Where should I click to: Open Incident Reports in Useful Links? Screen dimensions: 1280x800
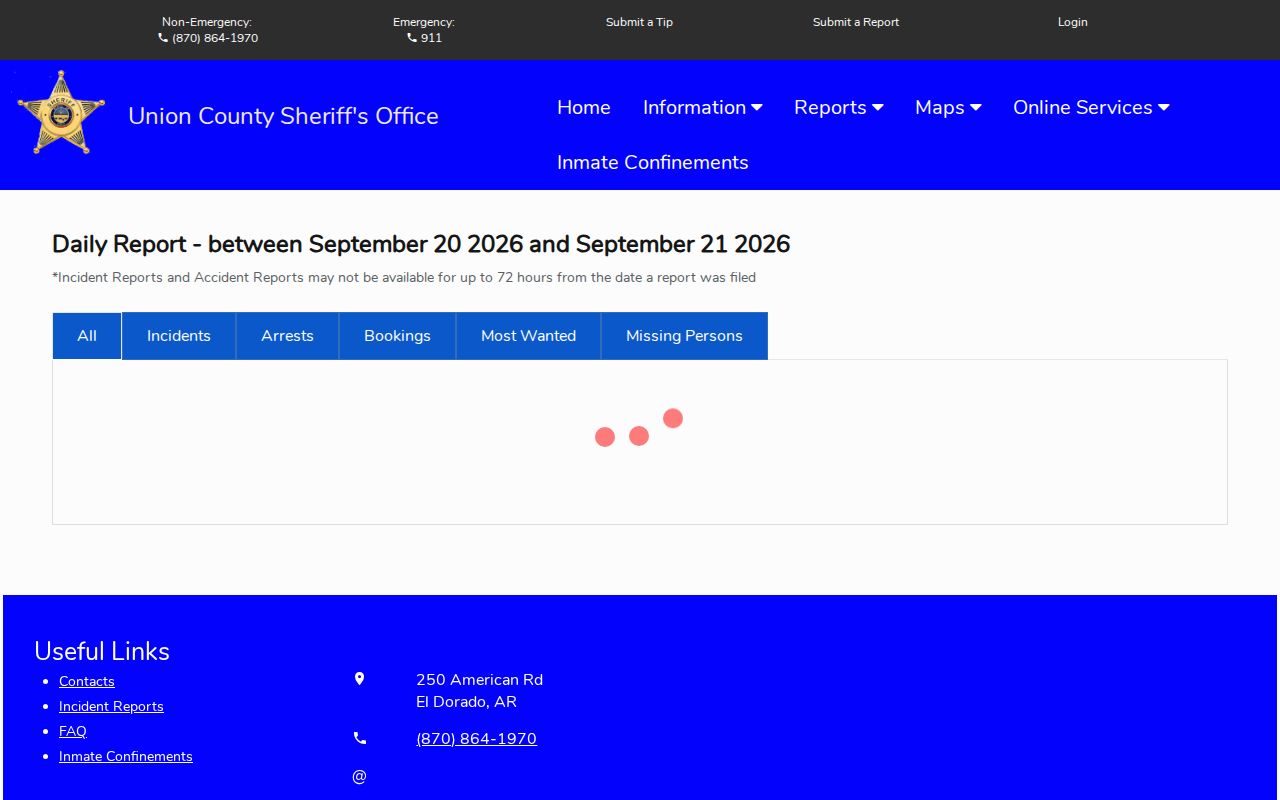pos(111,706)
